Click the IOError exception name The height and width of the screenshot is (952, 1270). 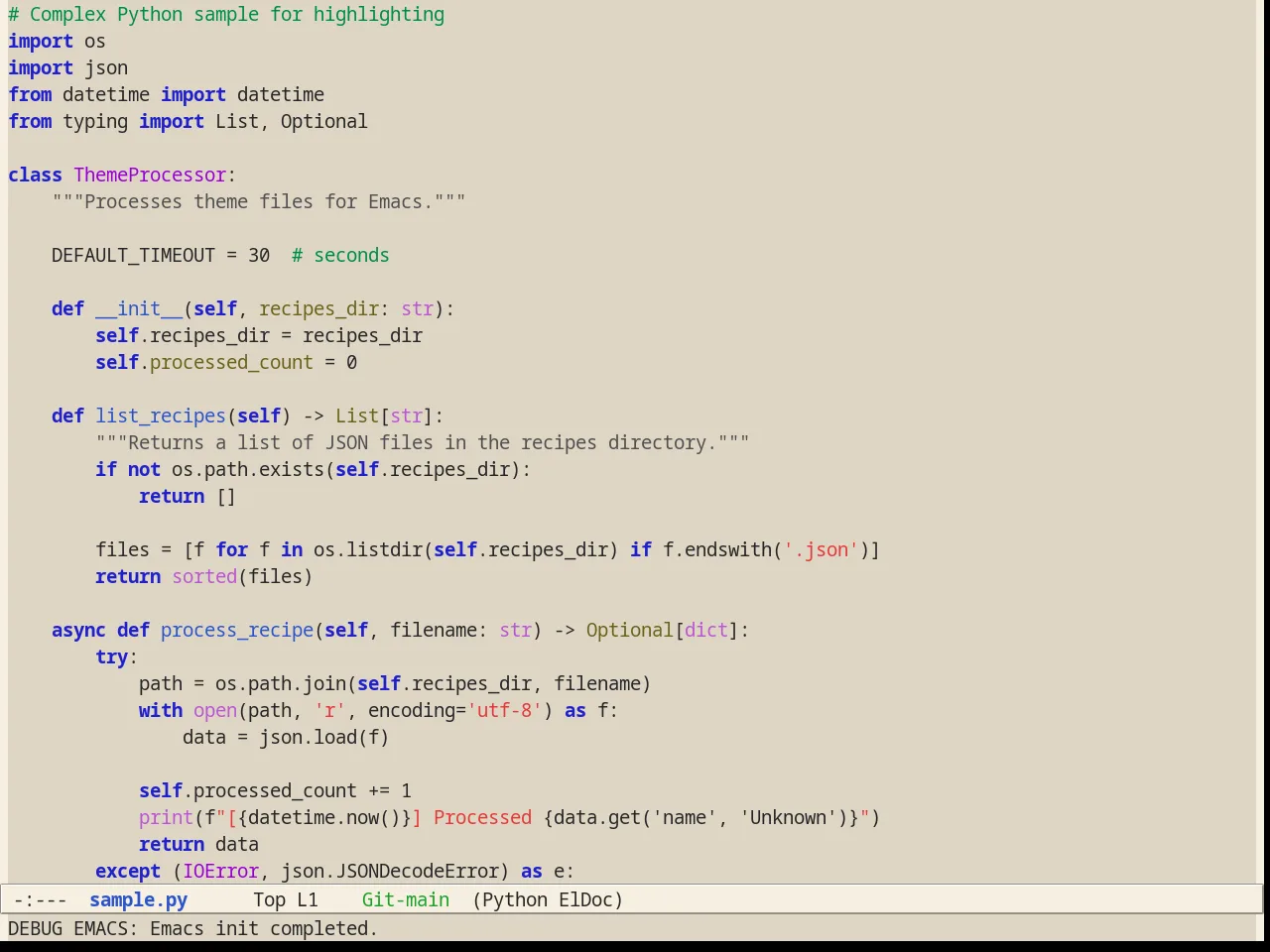(x=220, y=871)
